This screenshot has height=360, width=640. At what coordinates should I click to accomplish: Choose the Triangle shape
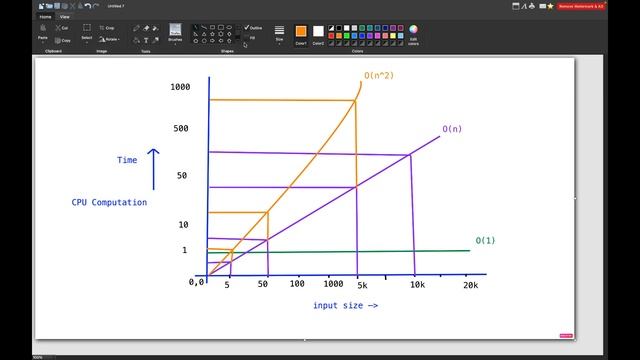pyautogui.click(x=204, y=34)
